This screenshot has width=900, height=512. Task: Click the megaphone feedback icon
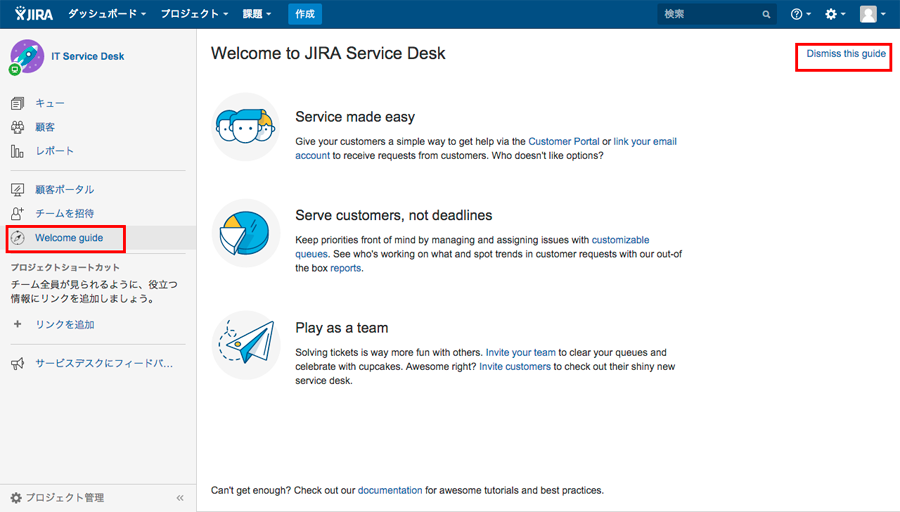[17, 363]
